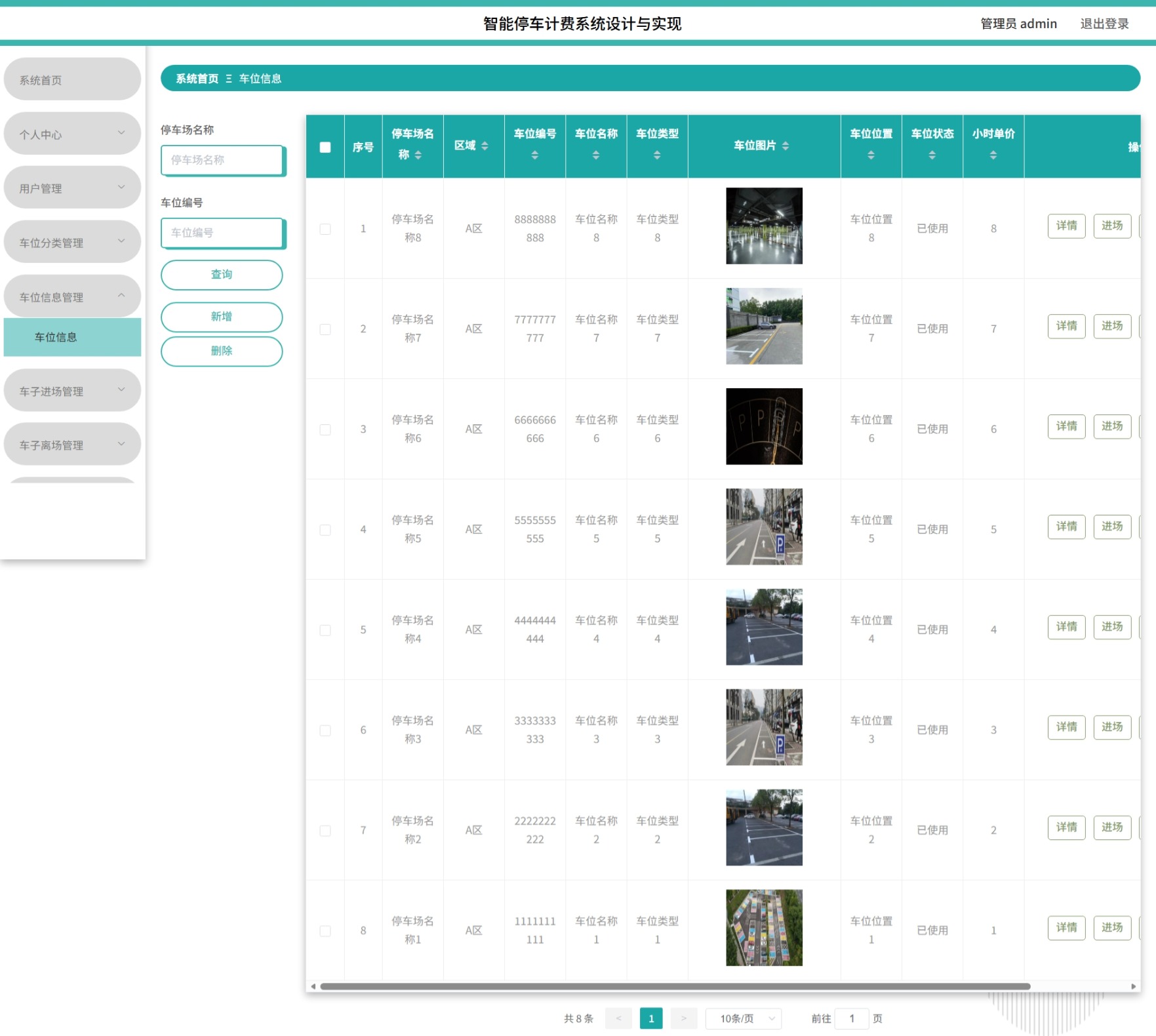Click the 停车场名称 search input field

coord(223,160)
